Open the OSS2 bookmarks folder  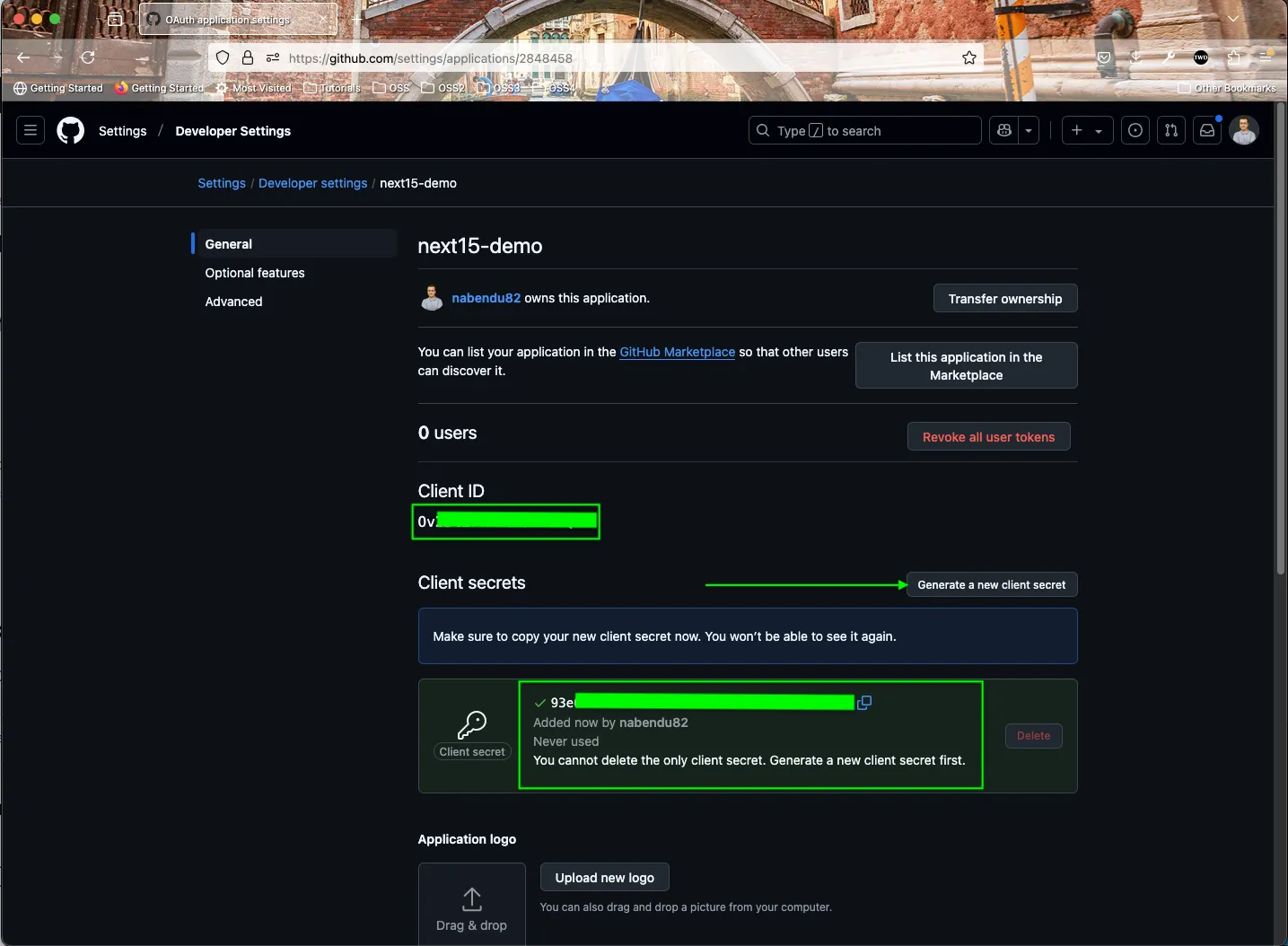443,88
